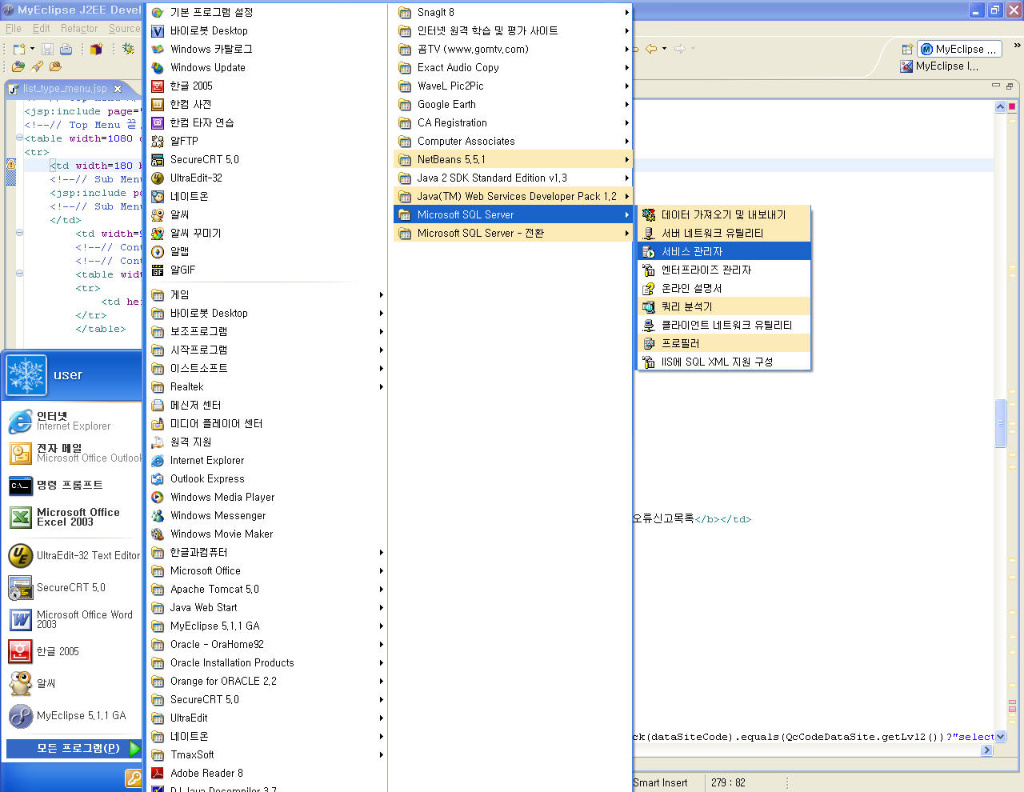Click cursor position 279 : 82 in status bar
The width and height of the screenshot is (1024, 792).
coord(728,782)
